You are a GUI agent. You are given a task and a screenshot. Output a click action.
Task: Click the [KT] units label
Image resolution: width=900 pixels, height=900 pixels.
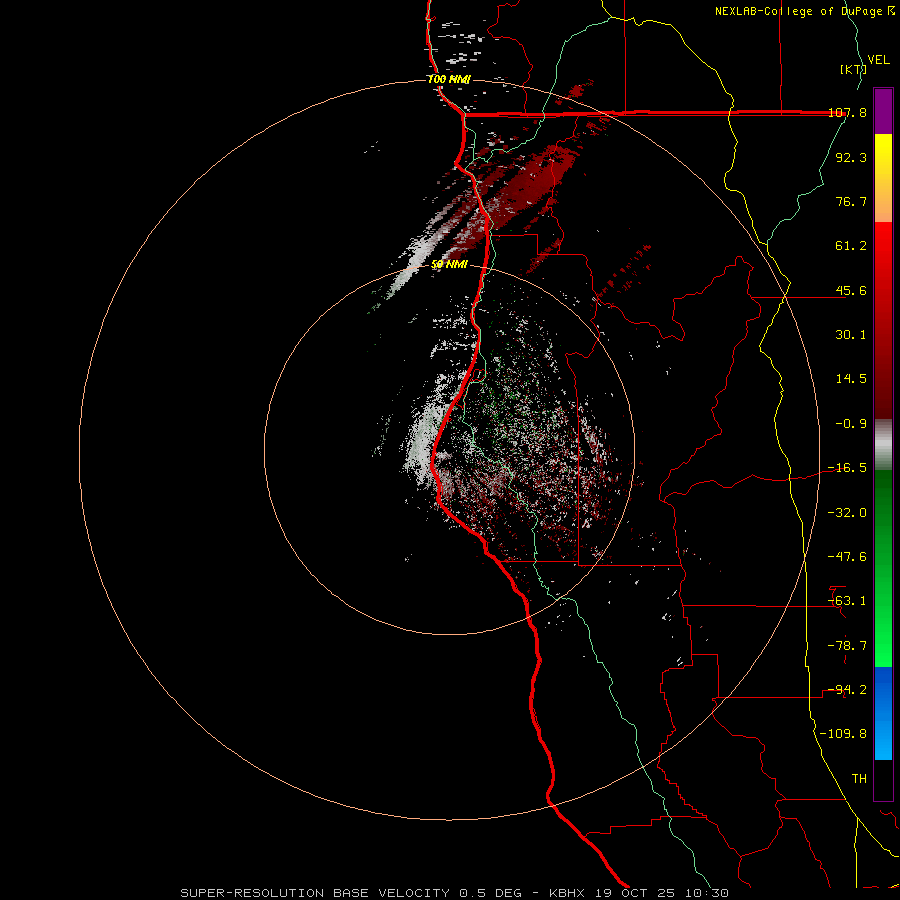click(853, 69)
